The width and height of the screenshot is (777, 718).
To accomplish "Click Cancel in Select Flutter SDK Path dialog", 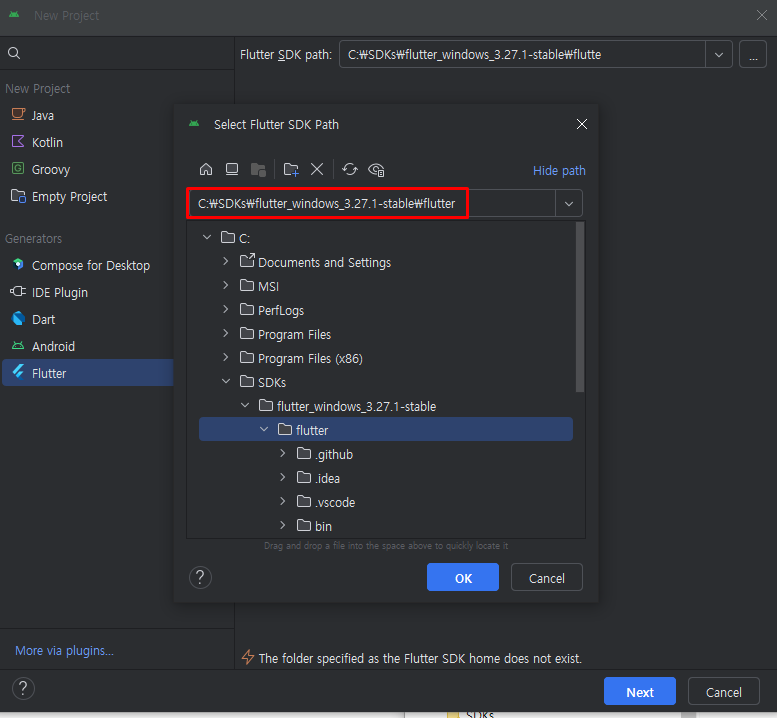I will tap(547, 578).
